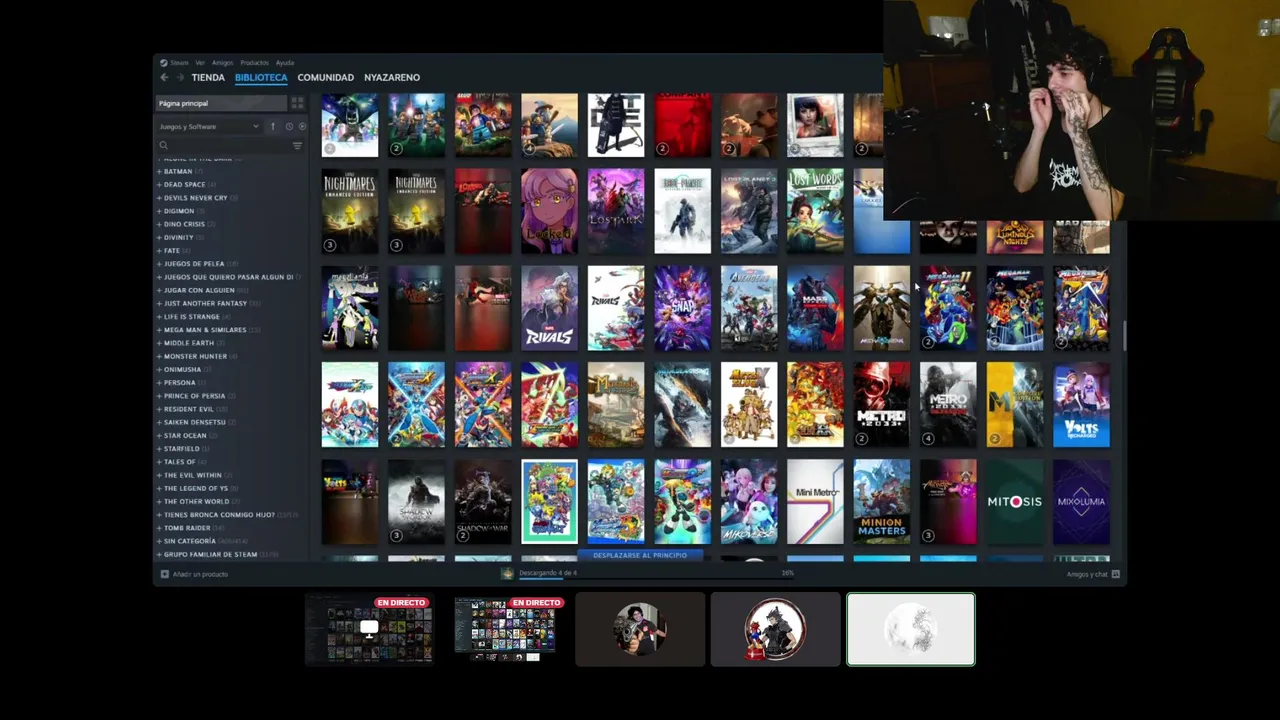Open Volts Recharged game cover
Screen dimensions: 1280x720
1081,404
